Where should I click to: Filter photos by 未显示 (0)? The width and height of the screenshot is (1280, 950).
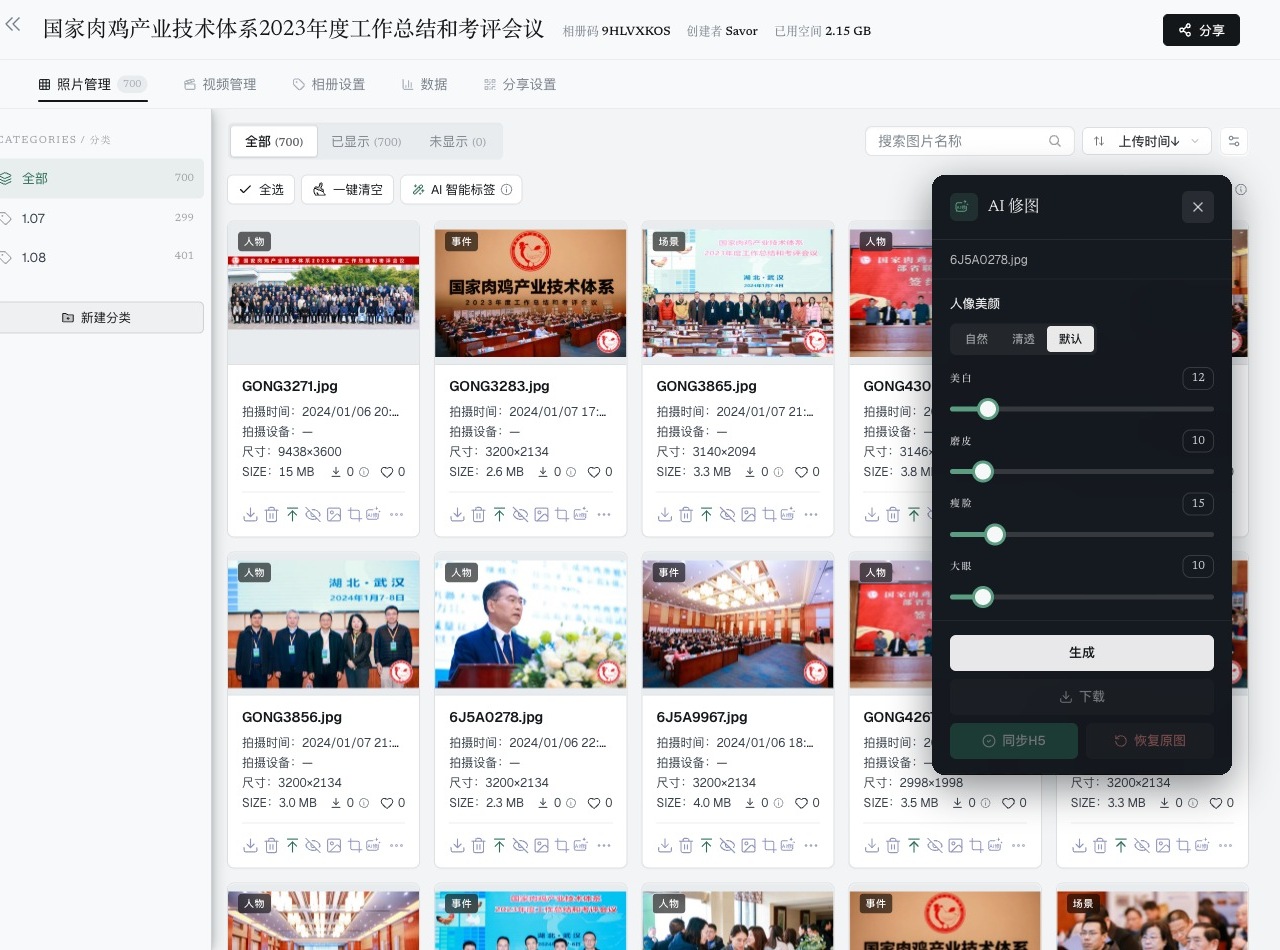pos(457,141)
